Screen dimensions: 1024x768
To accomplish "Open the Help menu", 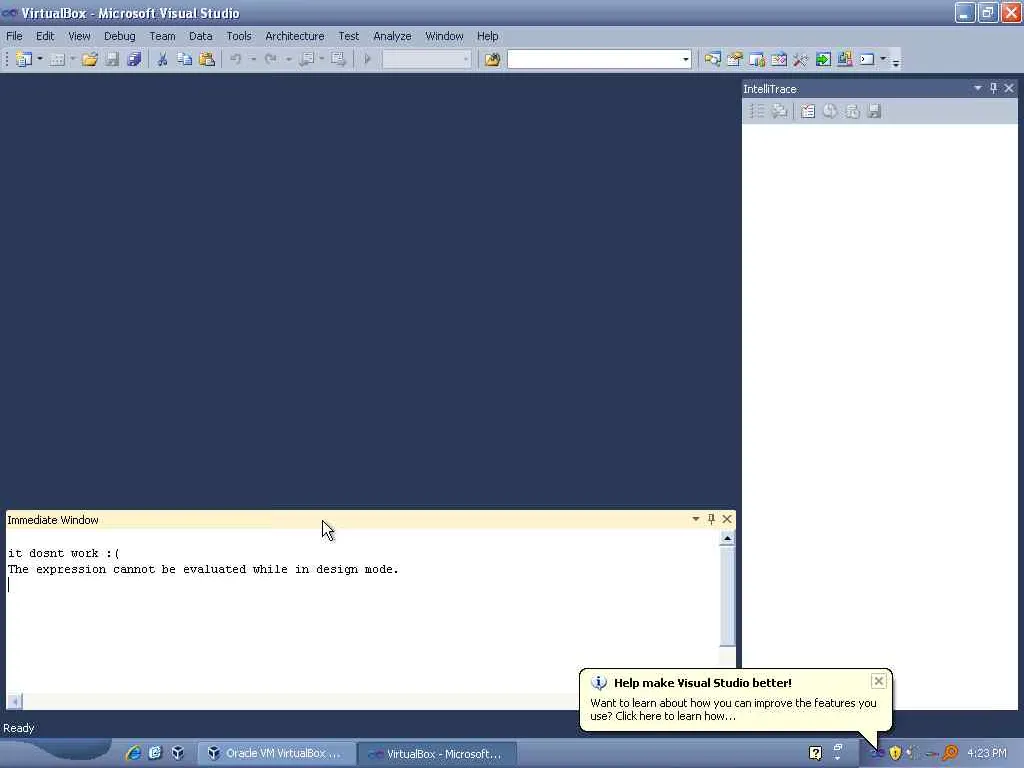I will point(487,36).
